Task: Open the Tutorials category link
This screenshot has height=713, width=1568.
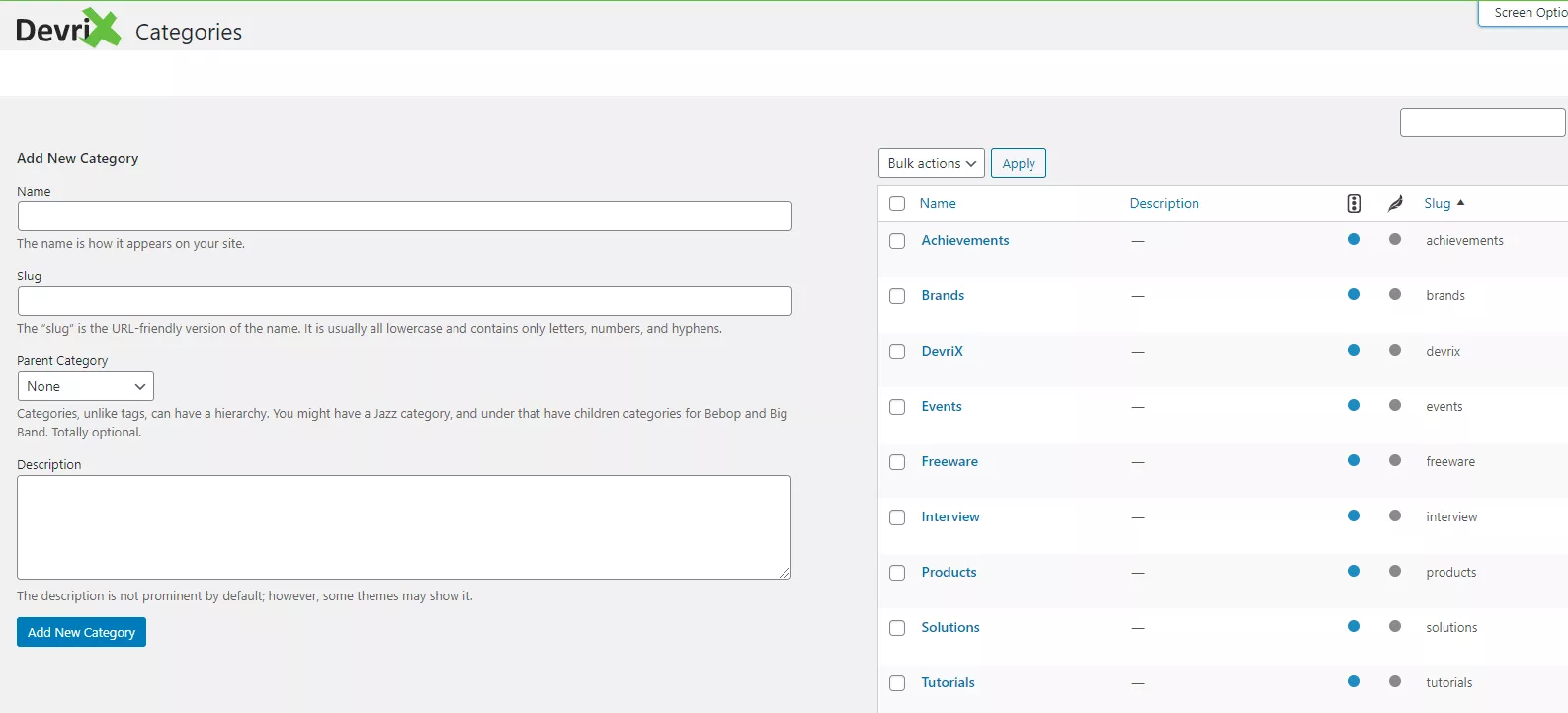Action: coord(948,682)
